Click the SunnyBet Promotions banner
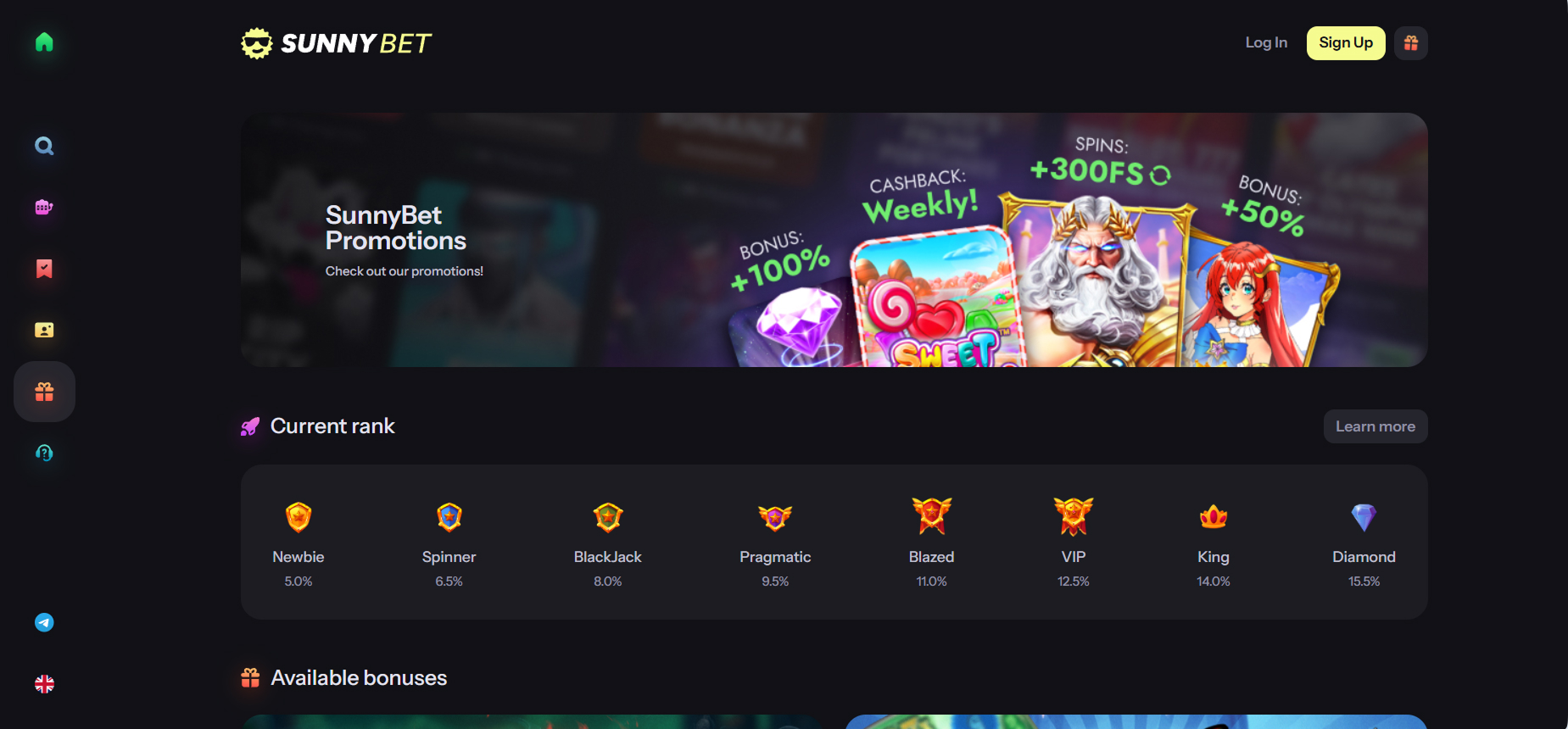 (x=834, y=240)
